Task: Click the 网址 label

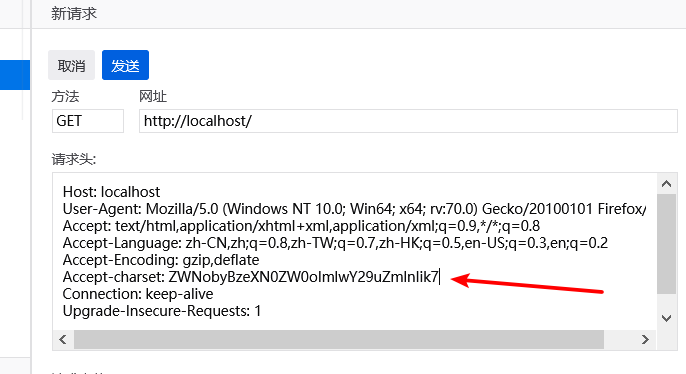Action: (153, 96)
